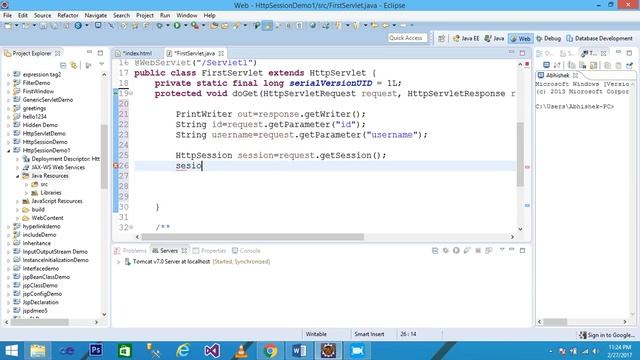
Task: Click the pin icon in Terminal toolbar
Action: click(x=629, y=65)
